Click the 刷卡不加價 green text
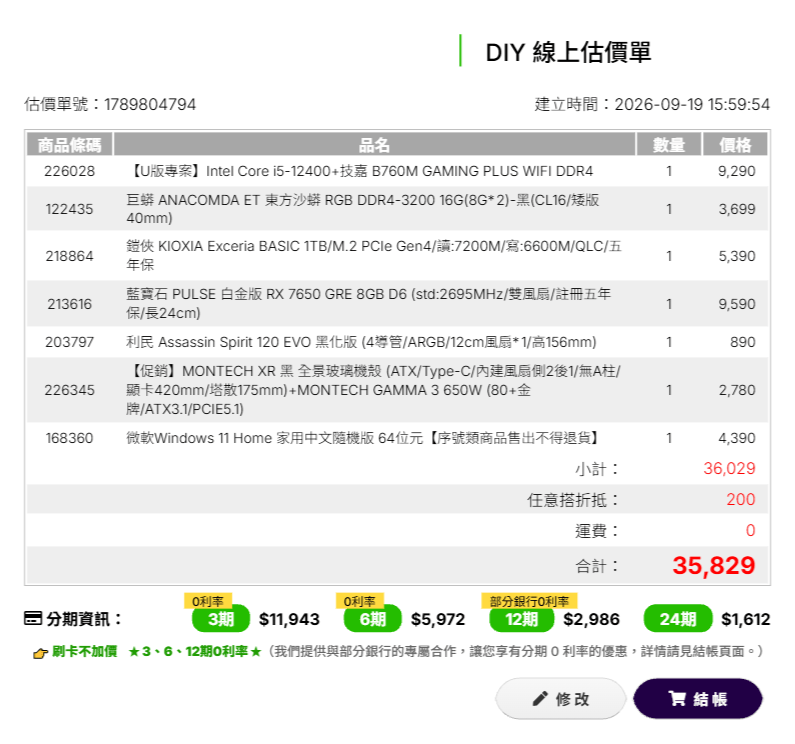Image resolution: width=795 pixels, height=744 pixels. coord(85,651)
